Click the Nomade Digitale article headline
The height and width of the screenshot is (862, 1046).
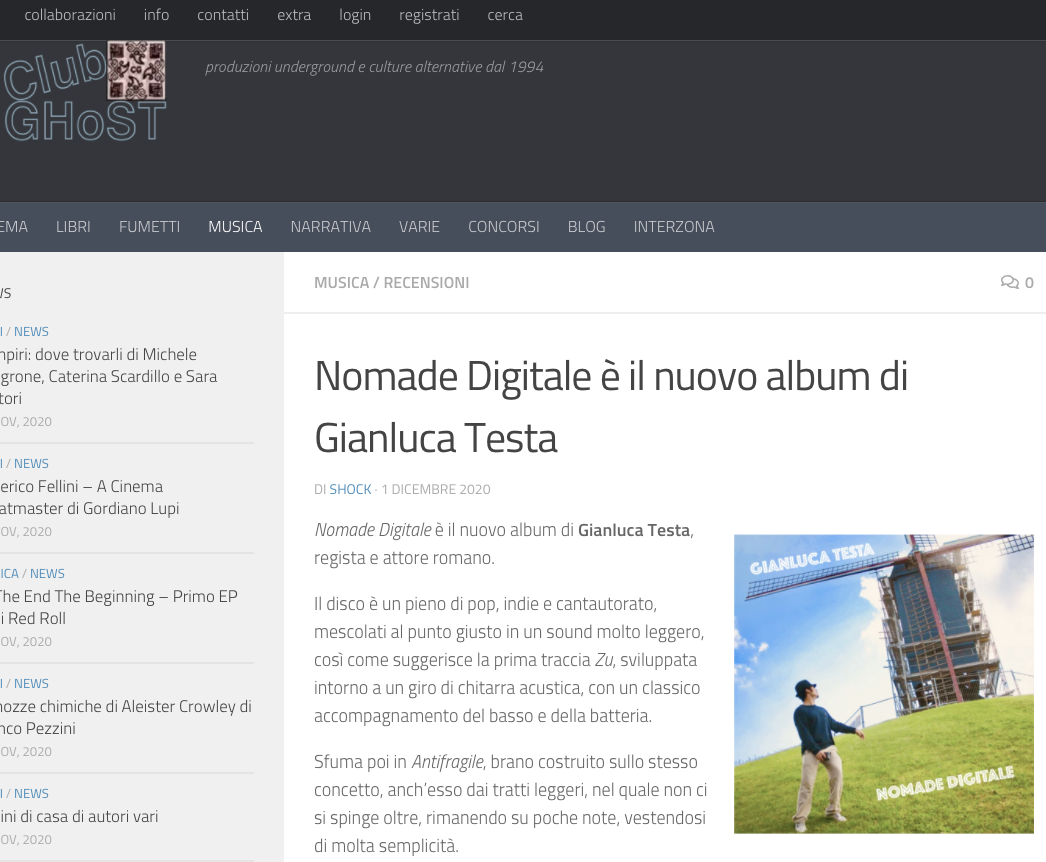click(610, 407)
